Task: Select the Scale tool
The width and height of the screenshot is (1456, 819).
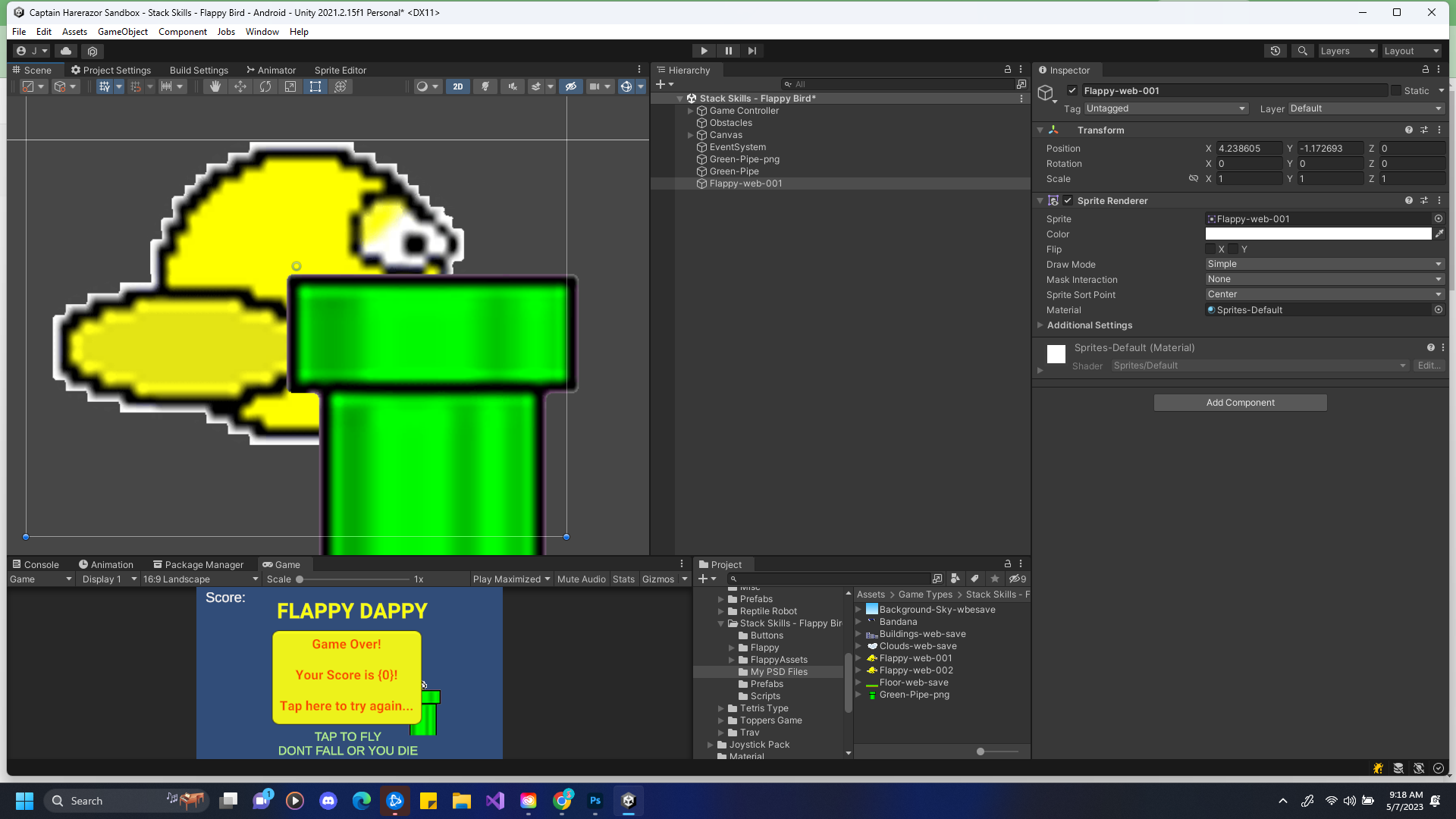Action: [x=290, y=86]
